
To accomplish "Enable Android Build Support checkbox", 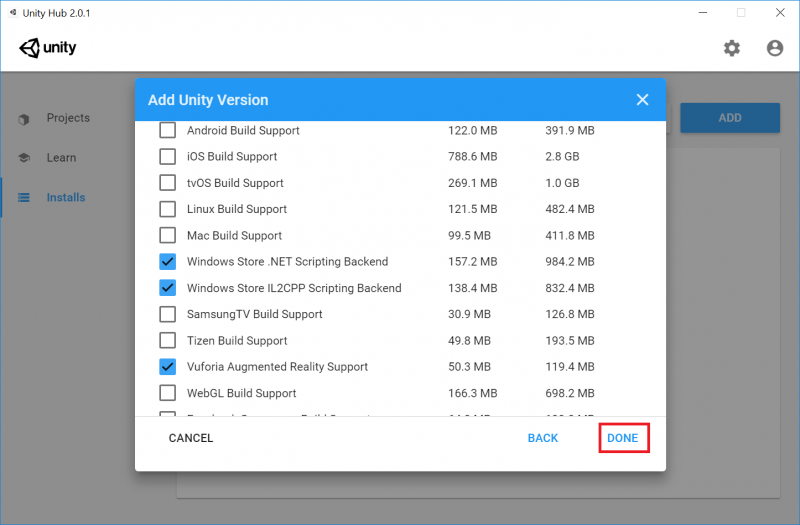I will pyautogui.click(x=167, y=130).
